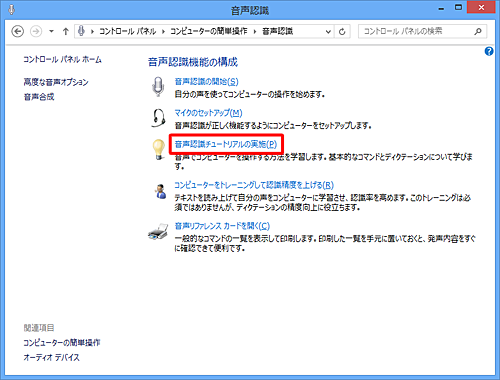The image size is (500, 380).
Task: Click the person icon beside the training link
Action: coord(160,191)
